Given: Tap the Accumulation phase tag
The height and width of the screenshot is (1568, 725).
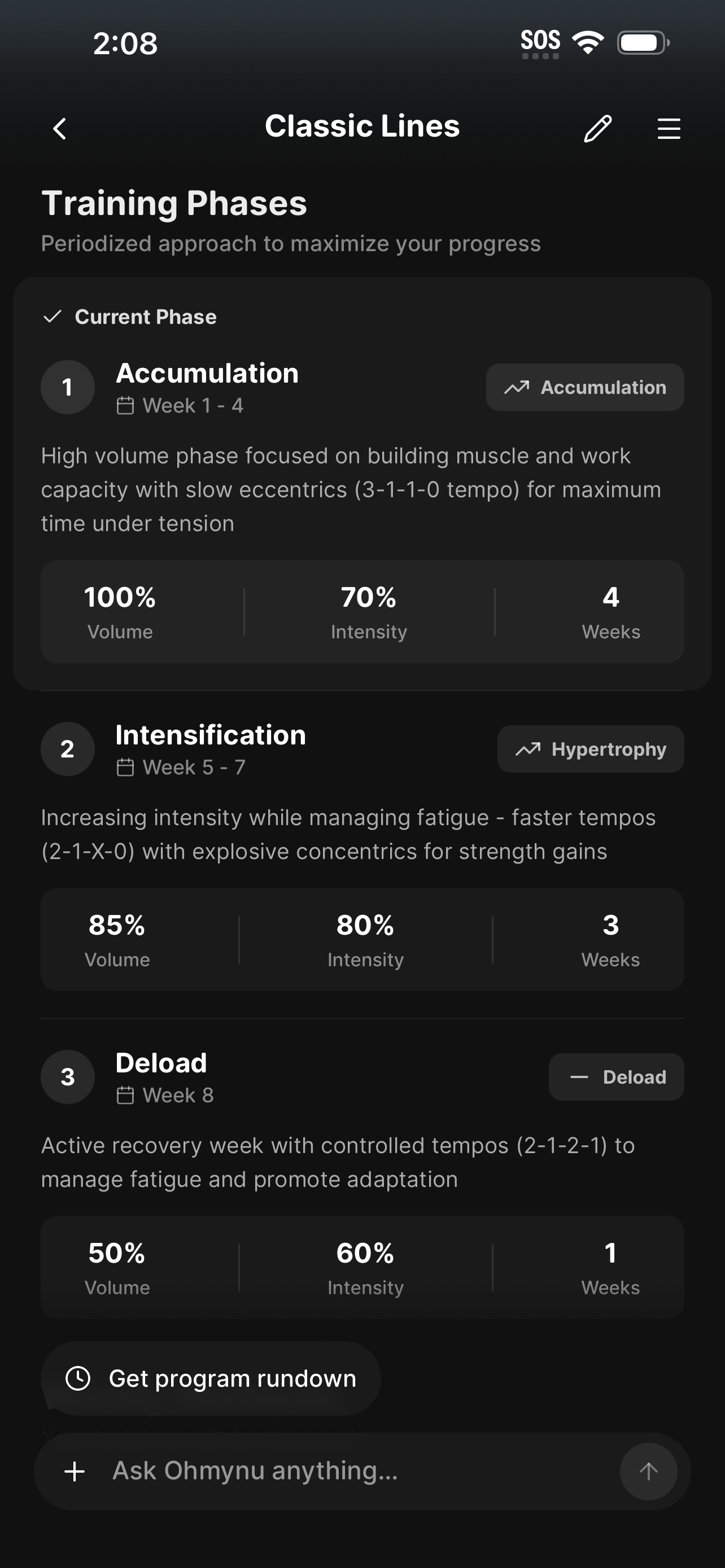Looking at the screenshot, I should (x=584, y=387).
